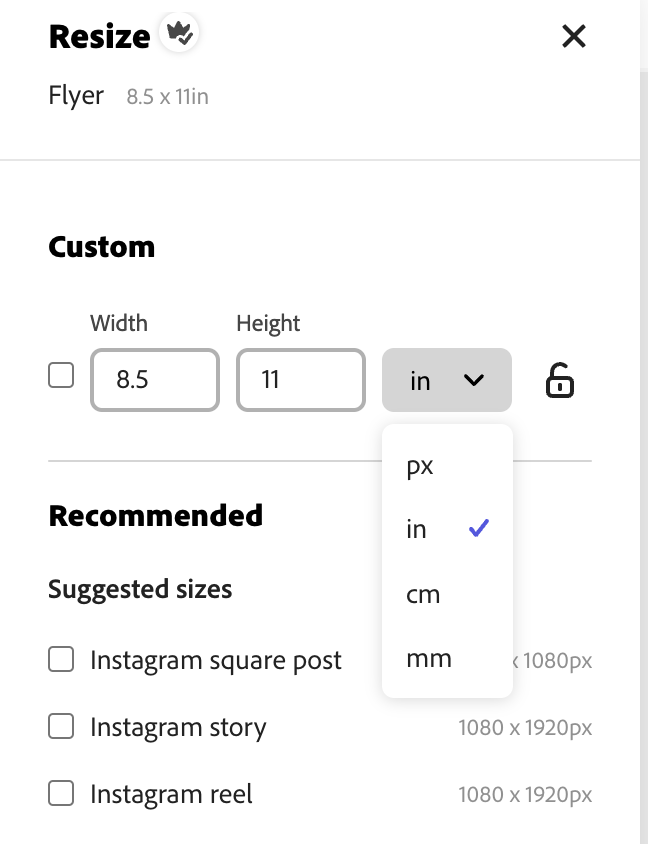
Task: Click the Custom section heading
Action: click(x=101, y=246)
